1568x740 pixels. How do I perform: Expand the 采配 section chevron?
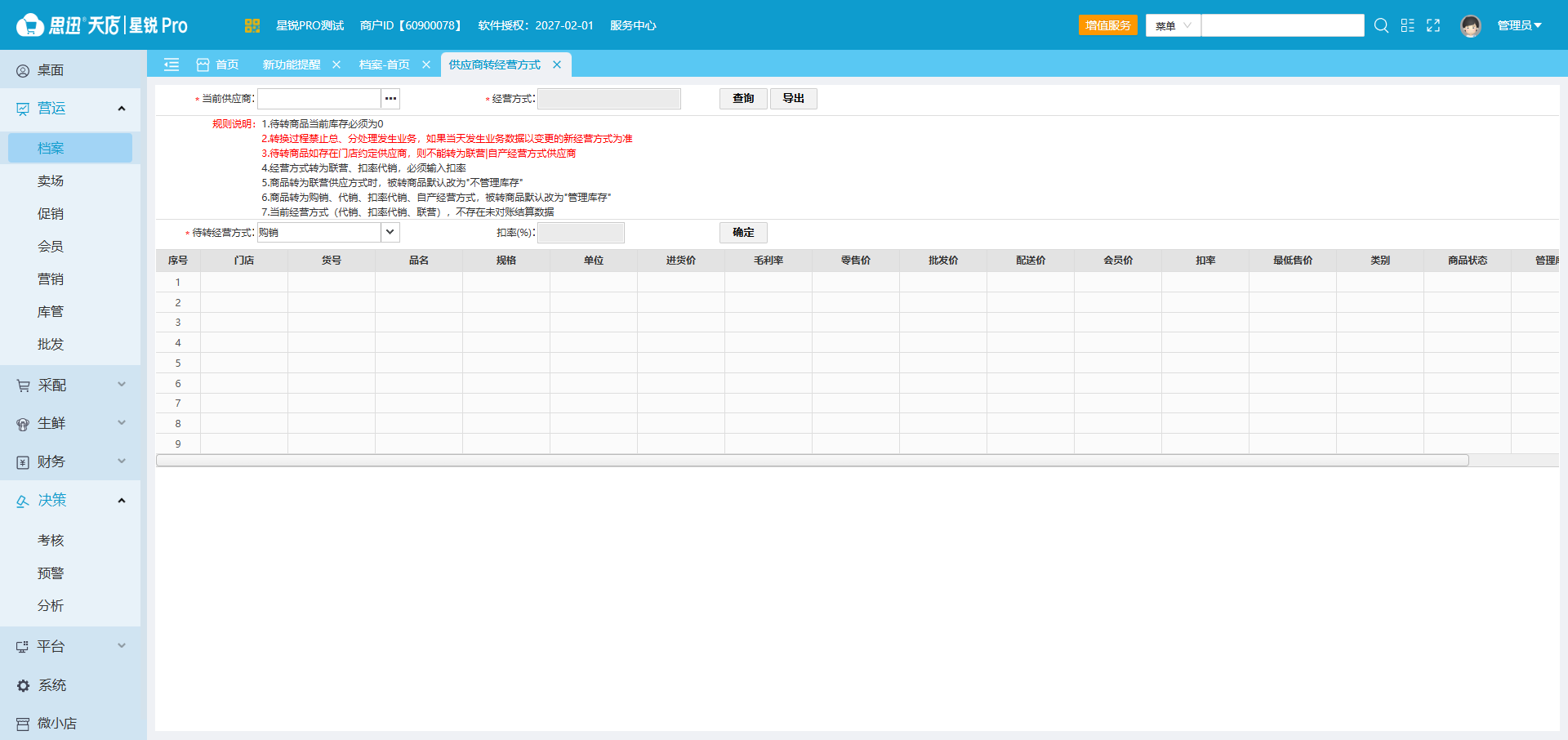tap(122, 385)
